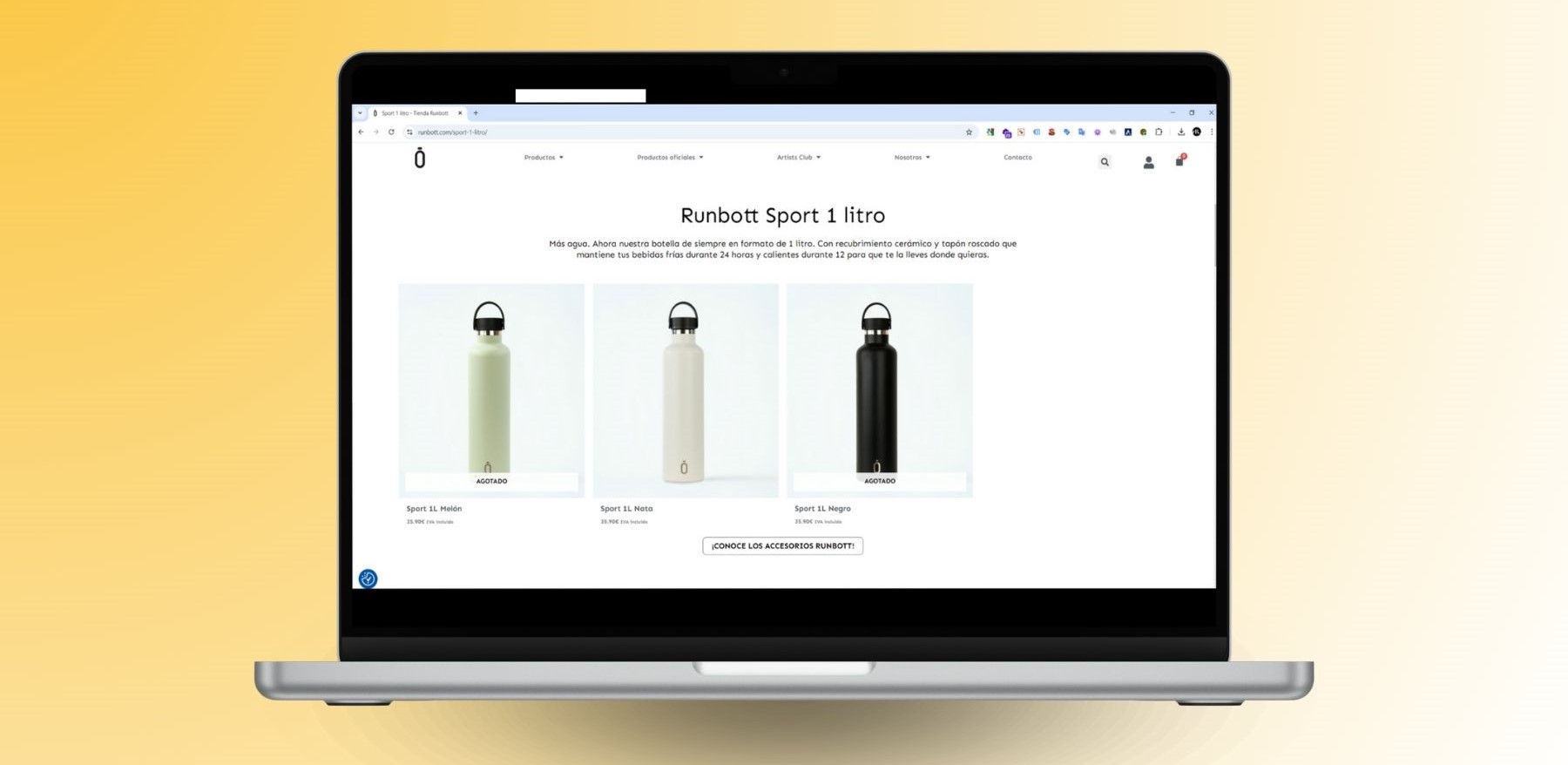Click the AGOTADO label on Melón bottle

pyautogui.click(x=491, y=481)
